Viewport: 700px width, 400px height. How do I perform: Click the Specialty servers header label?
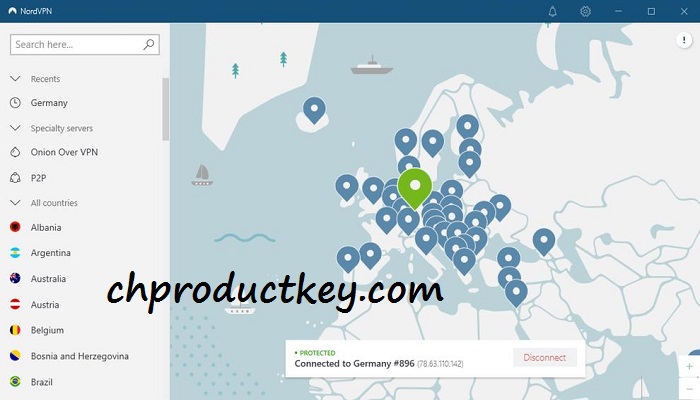[62, 129]
